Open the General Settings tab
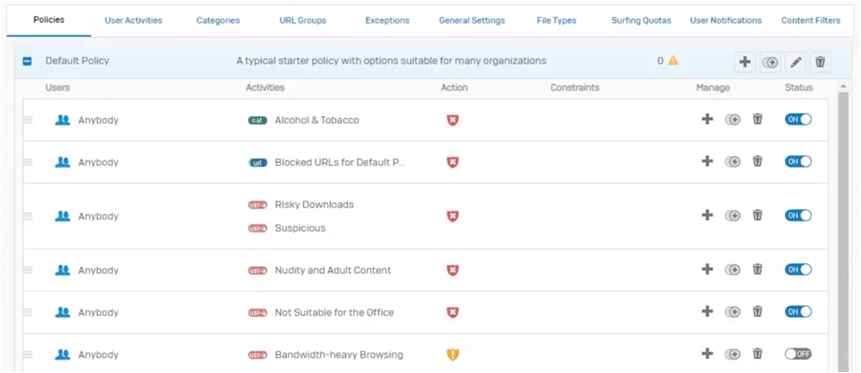Screen dimensions: 861x373 pos(472,20)
